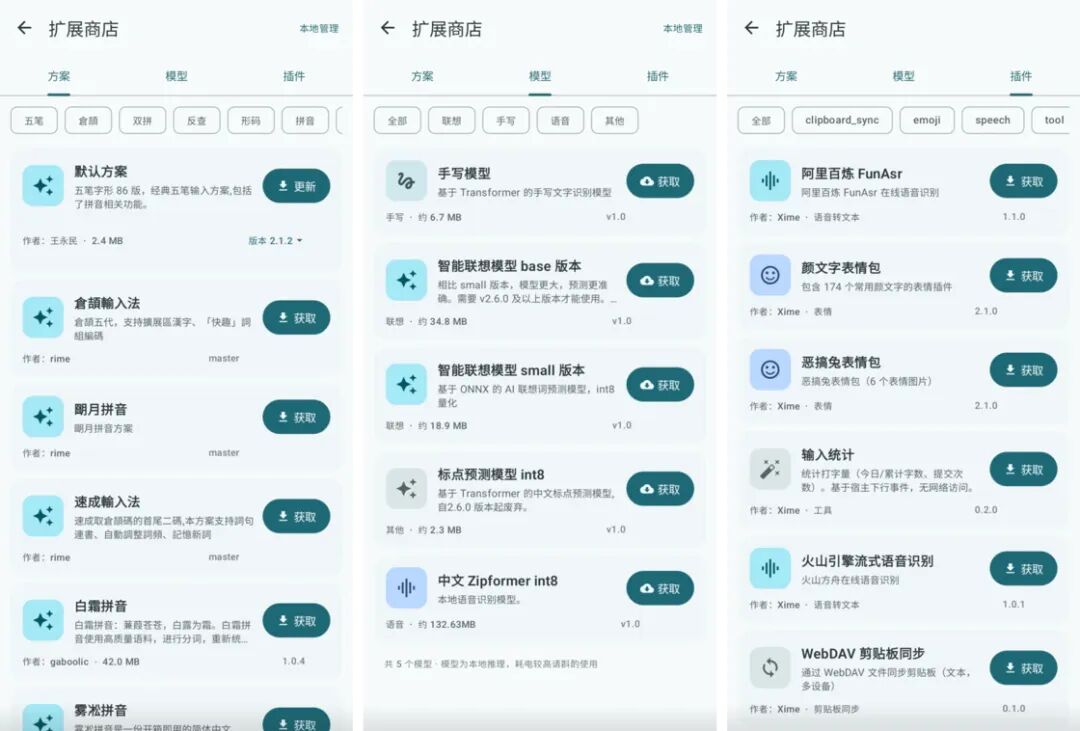Viewport: 1080px width, 731px height.
Task: Filter models by 其他 chip
Action: point(614,121)
